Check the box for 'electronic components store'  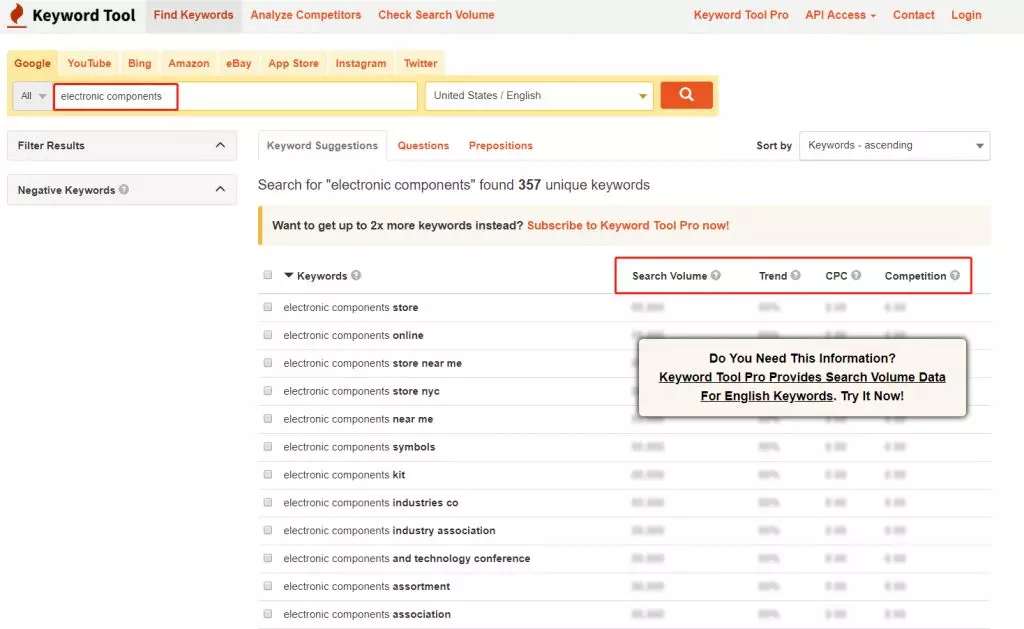coord(268,307)
